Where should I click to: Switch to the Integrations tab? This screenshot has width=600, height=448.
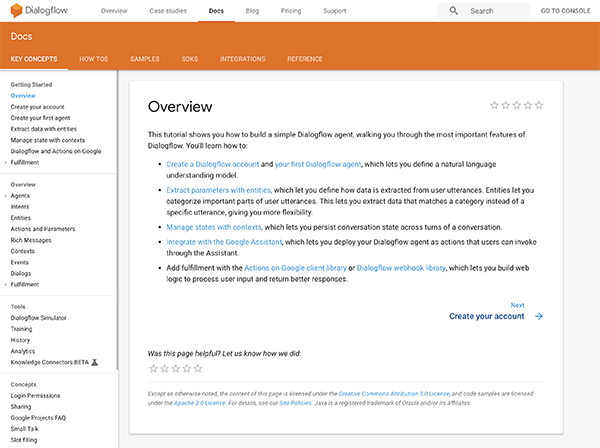pos(243,59)
